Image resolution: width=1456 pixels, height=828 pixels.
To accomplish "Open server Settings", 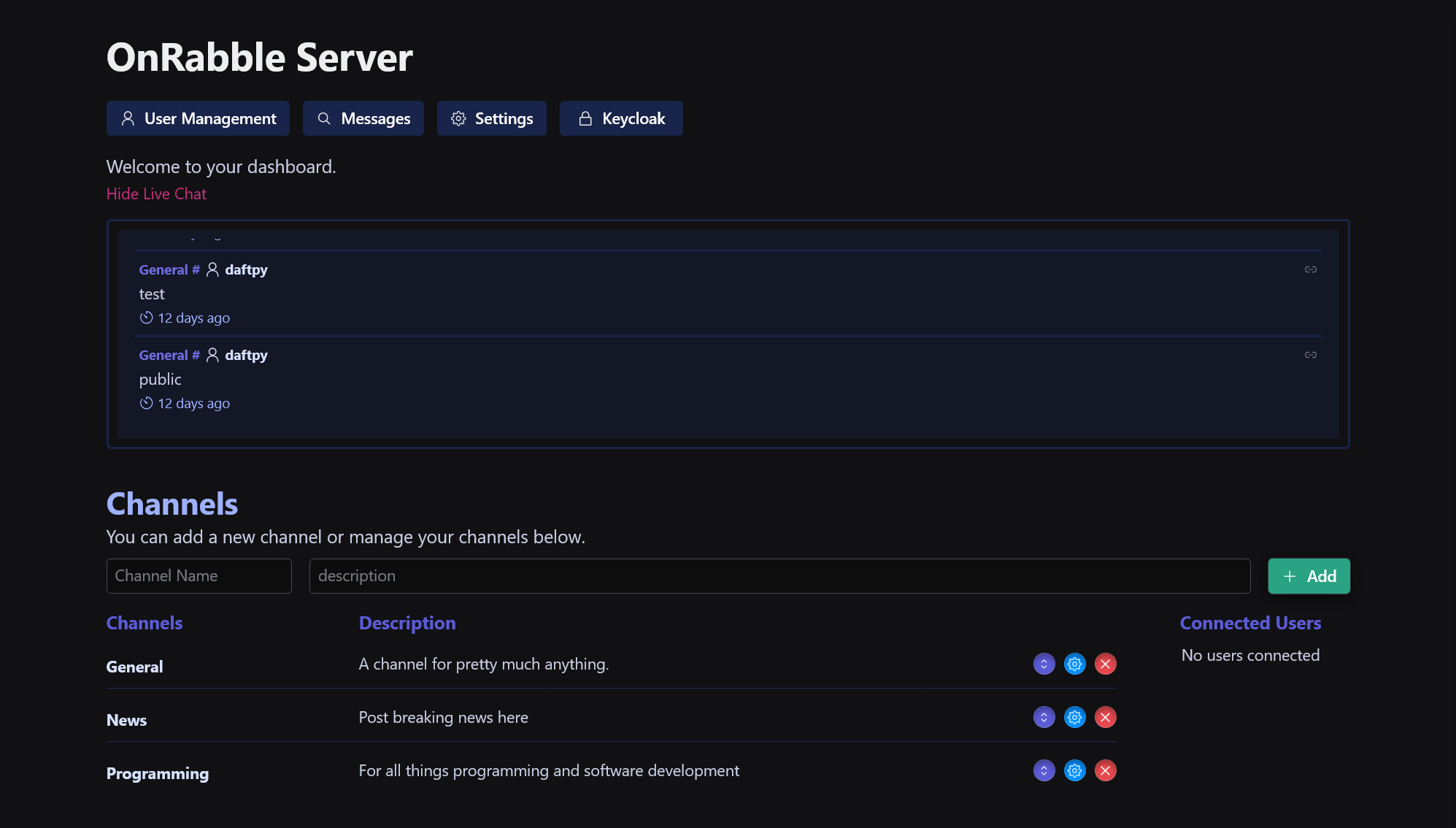I will click(492, 118).
